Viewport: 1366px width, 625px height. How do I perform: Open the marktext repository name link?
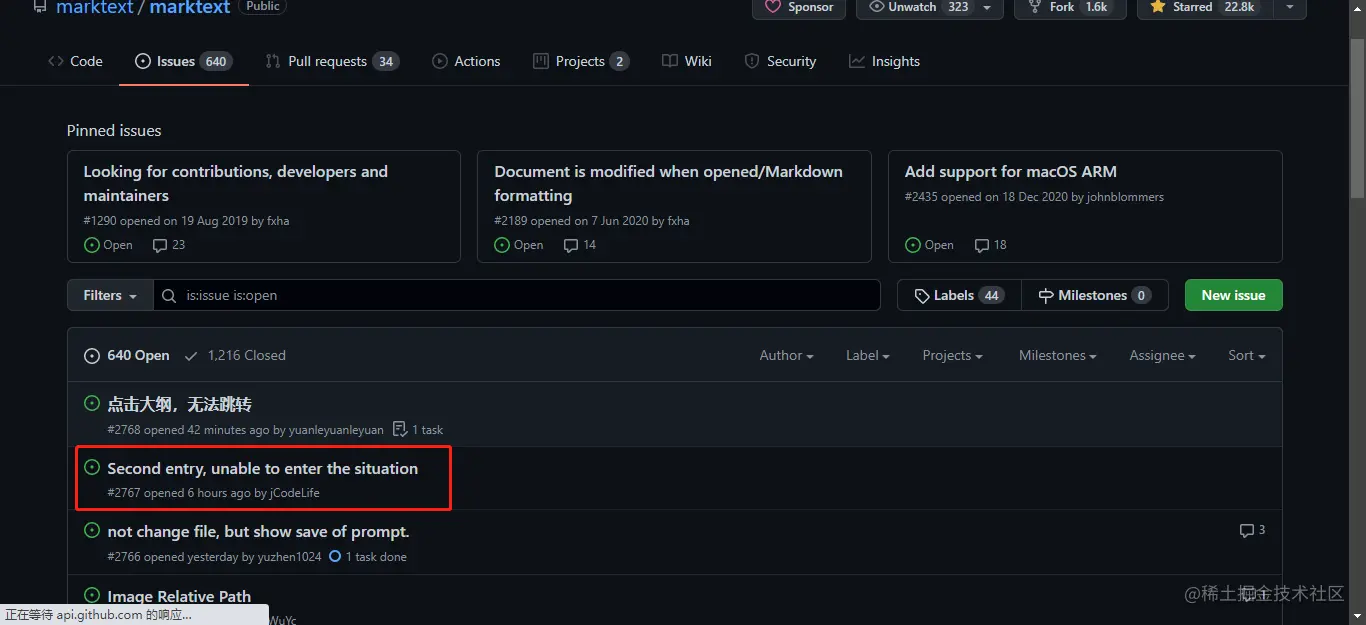(x=189, y=7)
